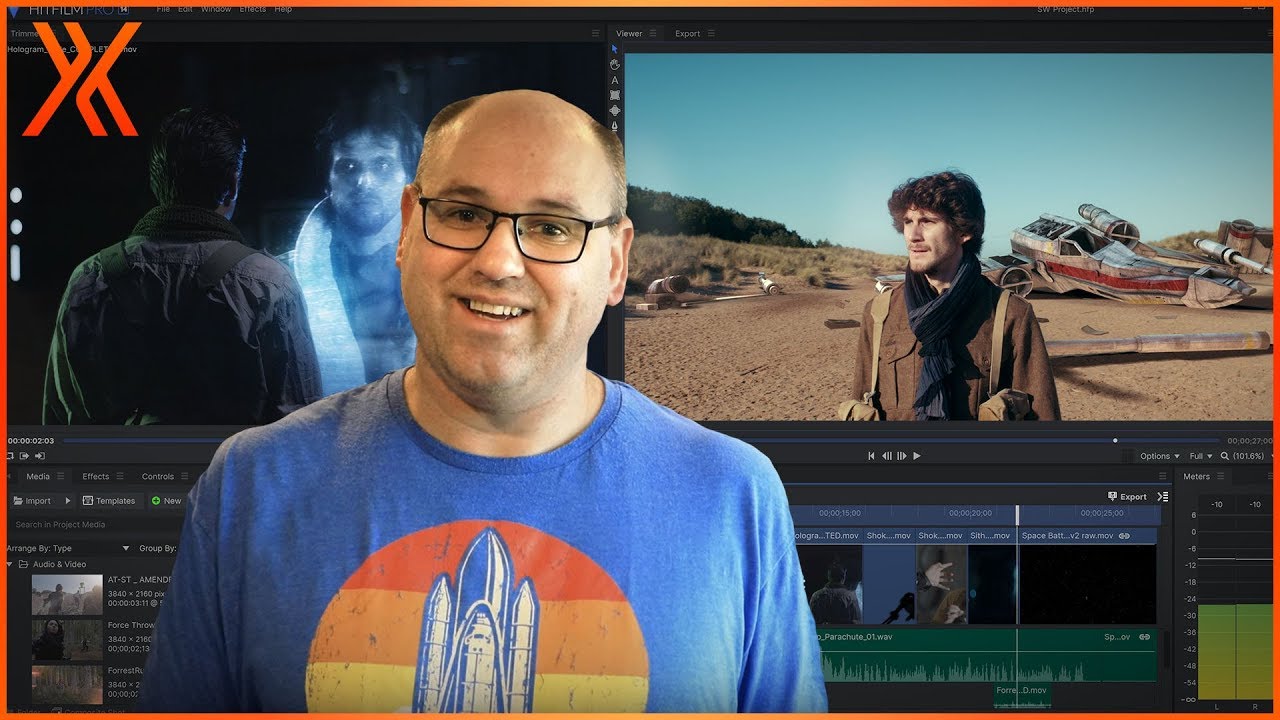
Task: Select the Force Throw media thumbnail
Action: (x=67, y=639)
